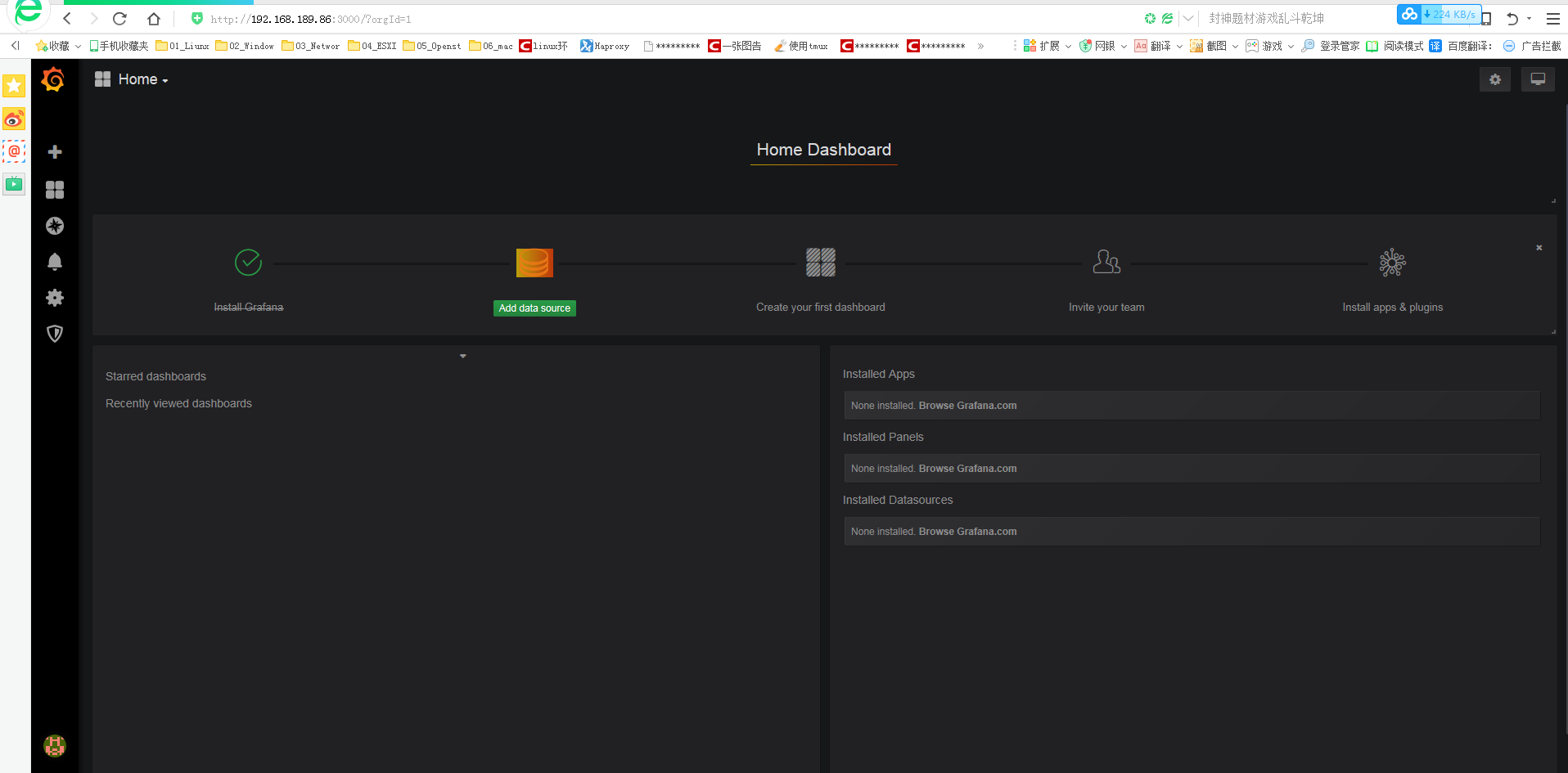Click the 登录管家 login manager button

pos(1331,46)
